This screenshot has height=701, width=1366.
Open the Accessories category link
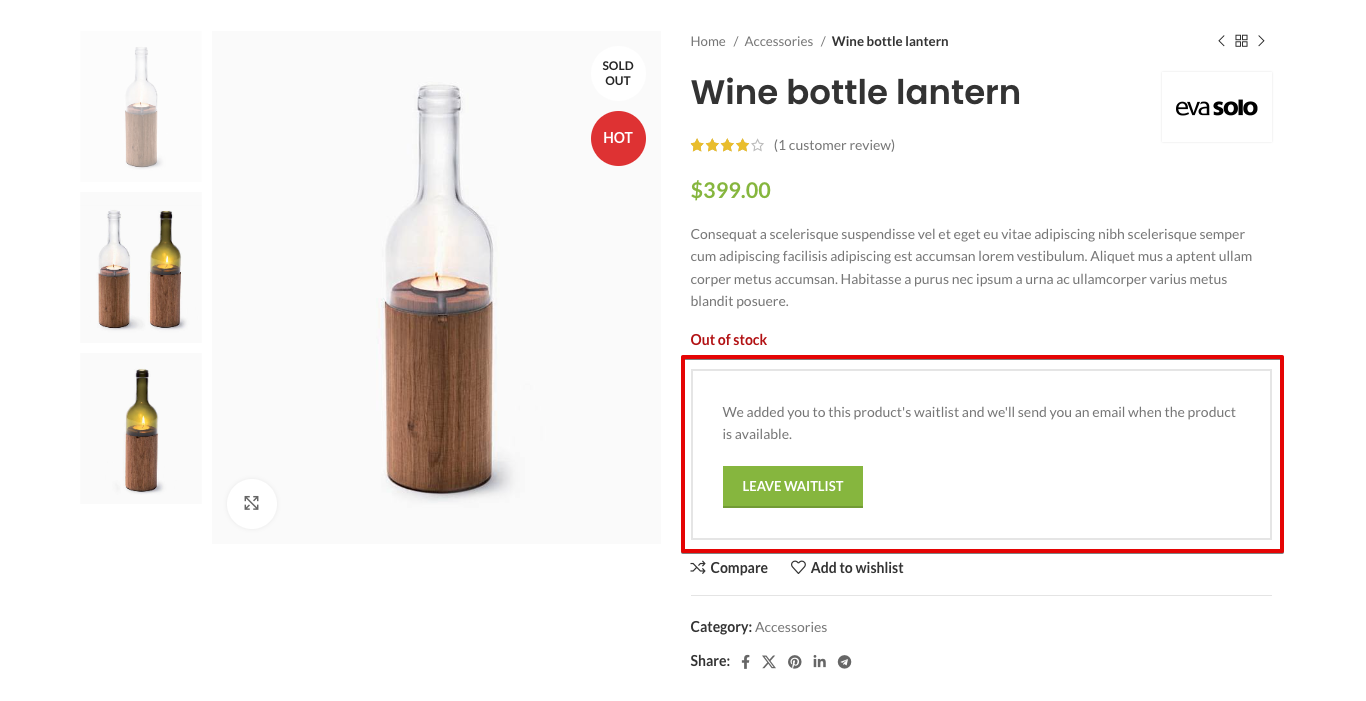[x=791, y=628]
